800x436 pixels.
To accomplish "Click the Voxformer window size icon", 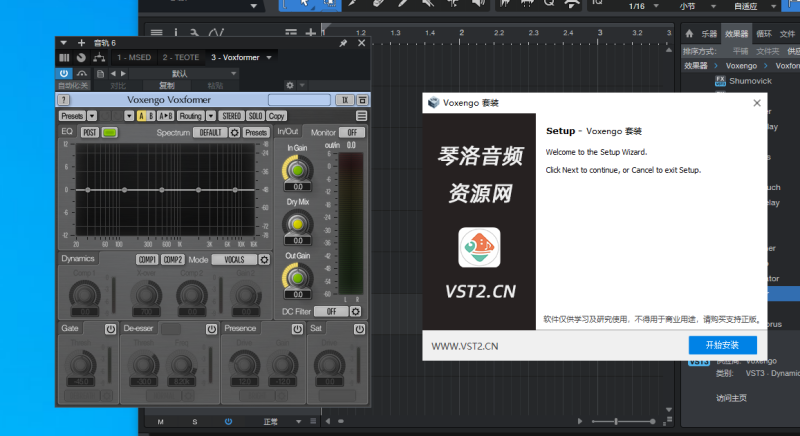I will pyautogui.click(x=363, y=100).
